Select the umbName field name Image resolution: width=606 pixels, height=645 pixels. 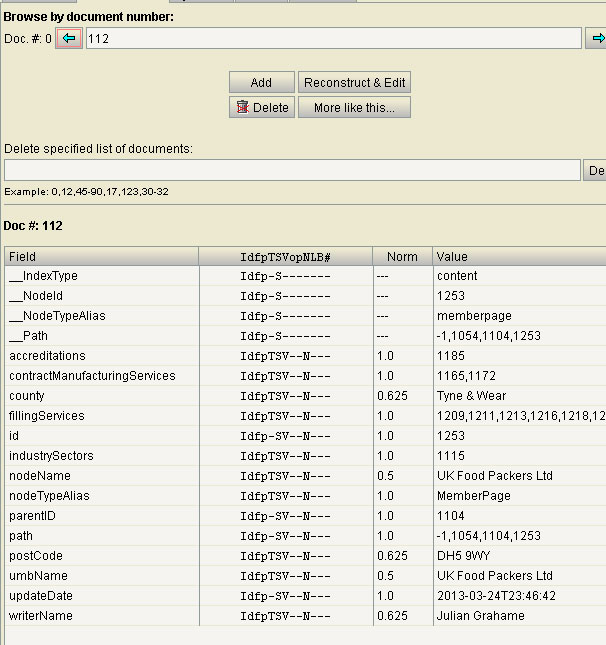click(38, 576)
